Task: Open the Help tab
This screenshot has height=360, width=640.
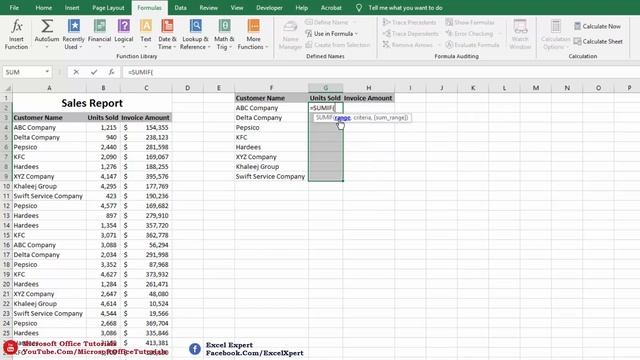Action: coord(301,8)
